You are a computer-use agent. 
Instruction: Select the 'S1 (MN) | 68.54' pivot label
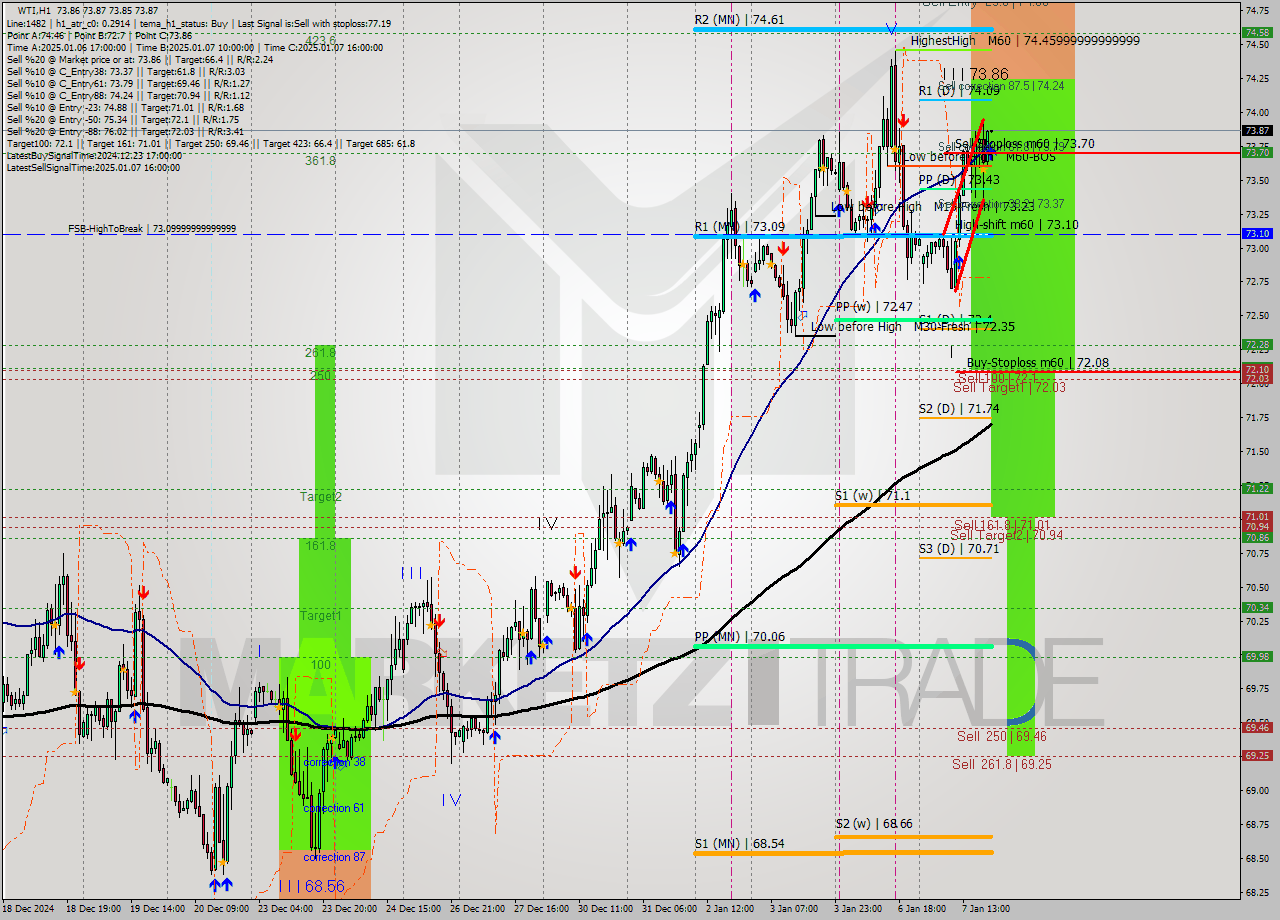click(x=739, y=844)
